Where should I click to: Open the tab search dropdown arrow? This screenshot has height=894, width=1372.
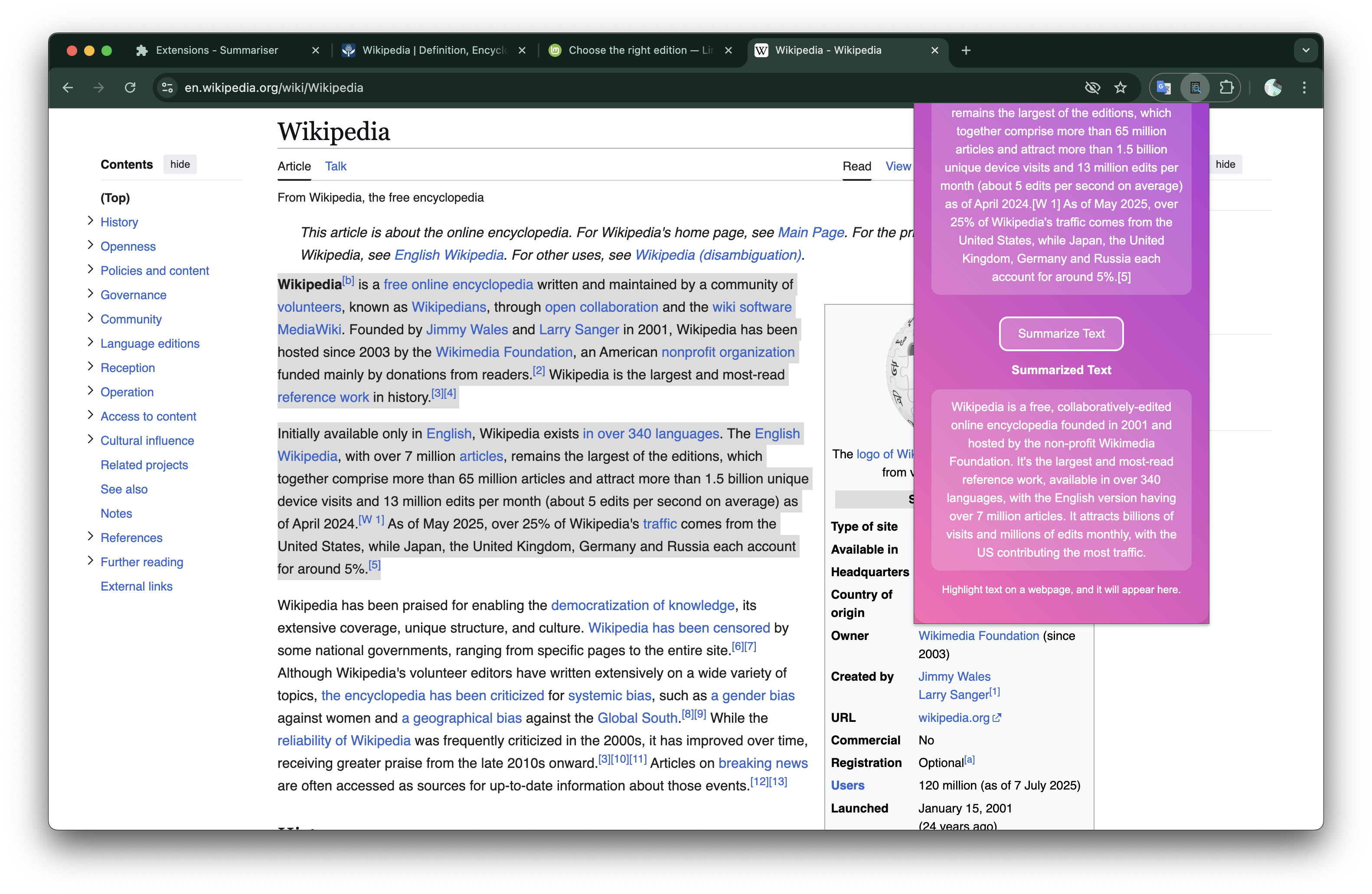click(x=1306, y=50)
